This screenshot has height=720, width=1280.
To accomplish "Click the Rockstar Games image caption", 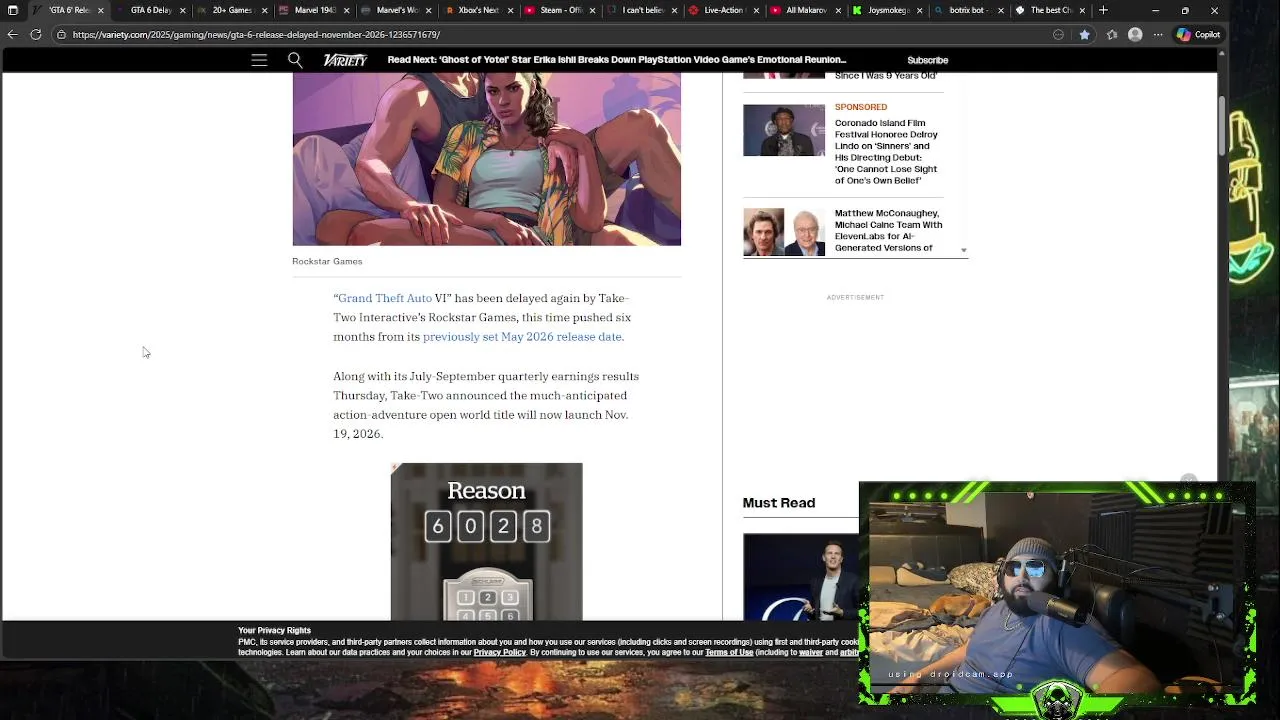I will coord(327,261).
